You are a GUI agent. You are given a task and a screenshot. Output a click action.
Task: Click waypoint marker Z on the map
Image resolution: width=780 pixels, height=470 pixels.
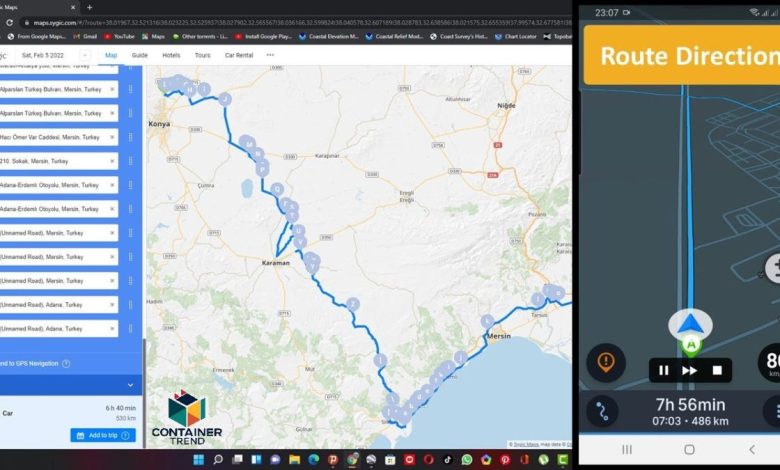coord(353,304)
